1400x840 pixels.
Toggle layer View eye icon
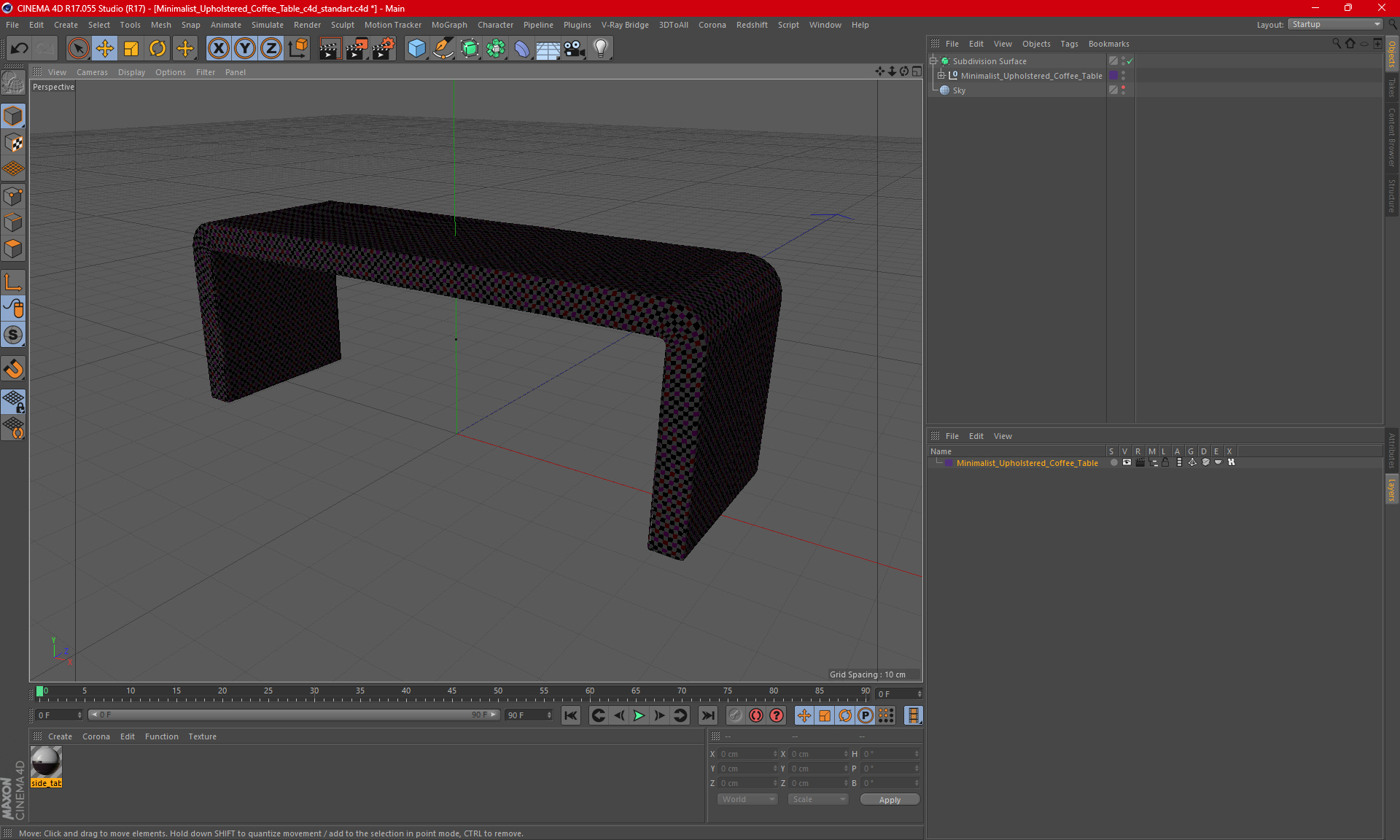[1127, 462]
